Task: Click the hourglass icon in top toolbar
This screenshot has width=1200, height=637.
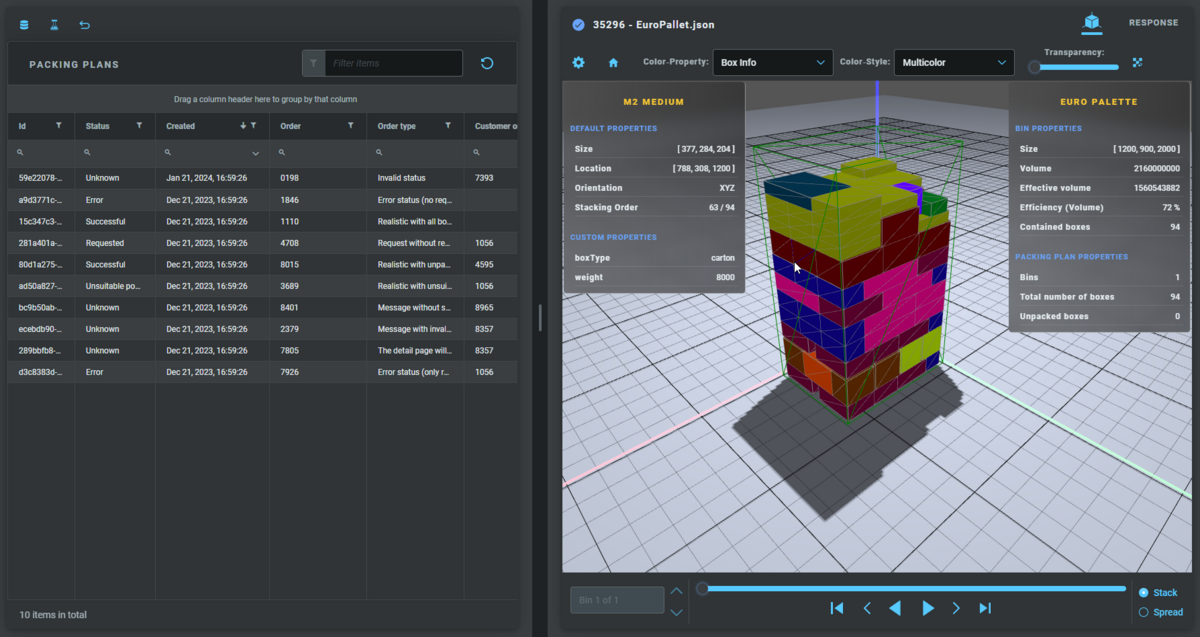Action: coord(54,25)
